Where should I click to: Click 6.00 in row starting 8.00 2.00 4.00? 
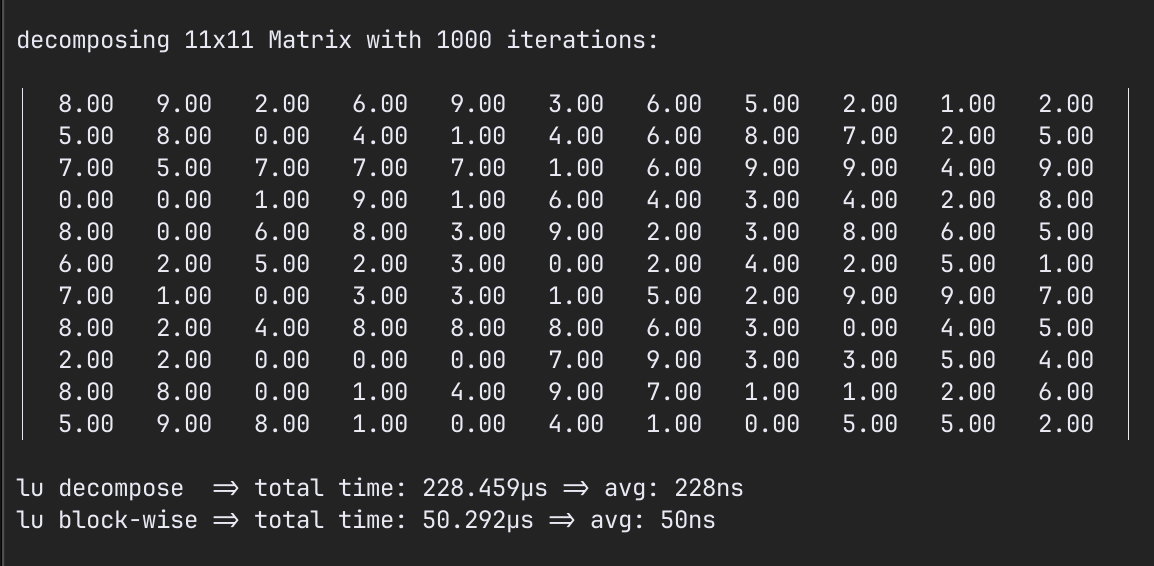pyautogui.click(x=673, y=328)
